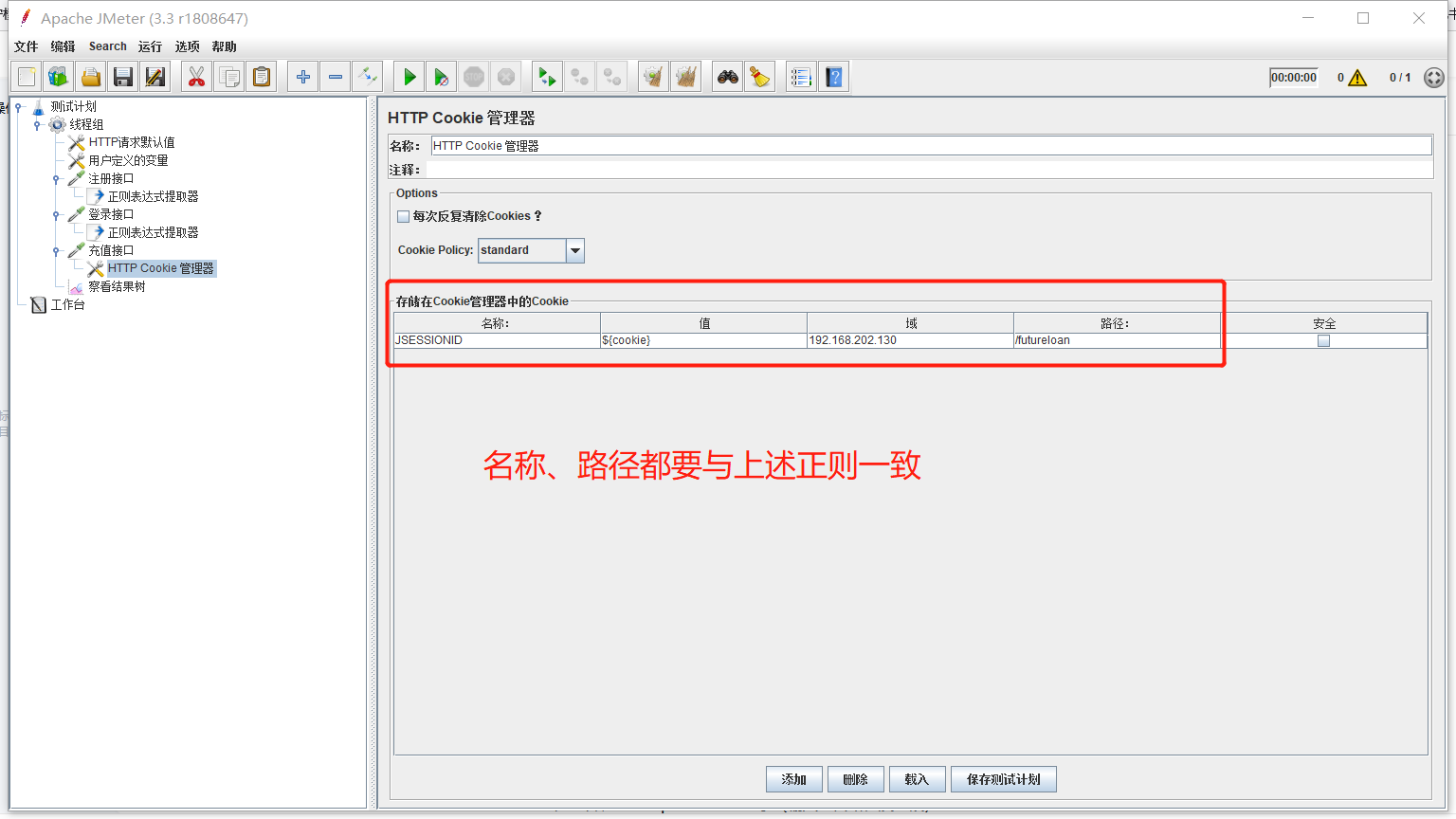This screenshot has width=1456, height=819.
Task: Open Search with binoculars icon
Action: click(727, 77)
